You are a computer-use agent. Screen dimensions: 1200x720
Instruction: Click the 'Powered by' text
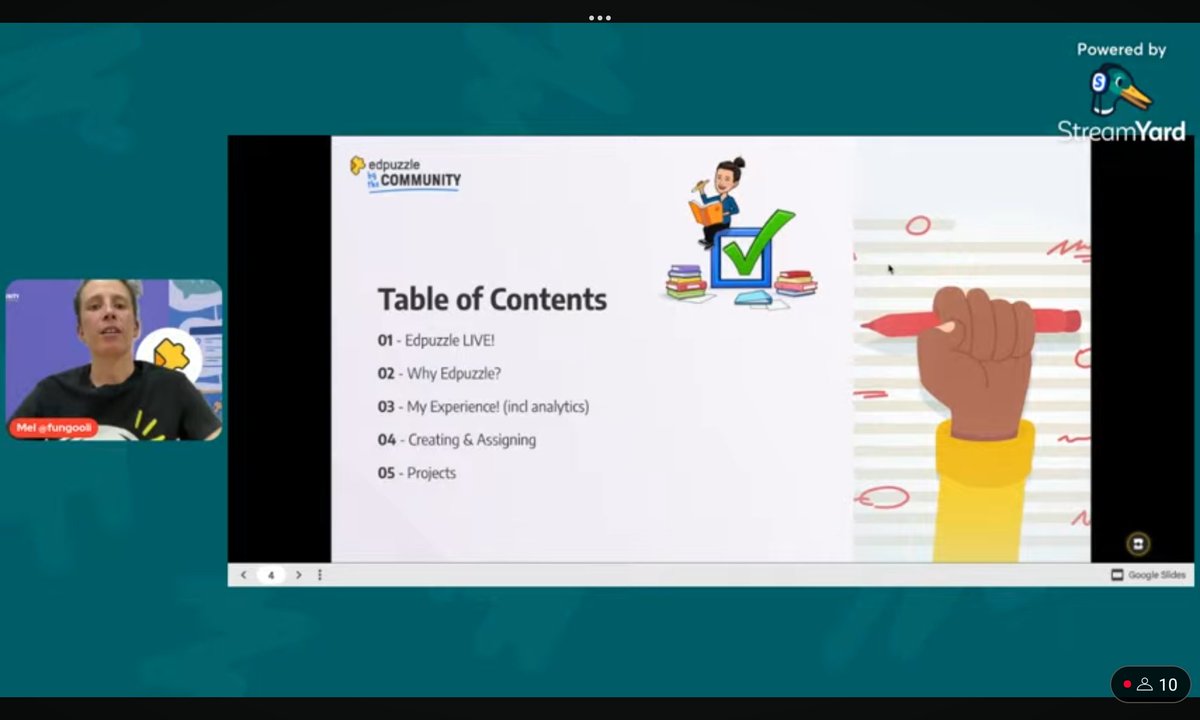click(x=1121, y=49)
